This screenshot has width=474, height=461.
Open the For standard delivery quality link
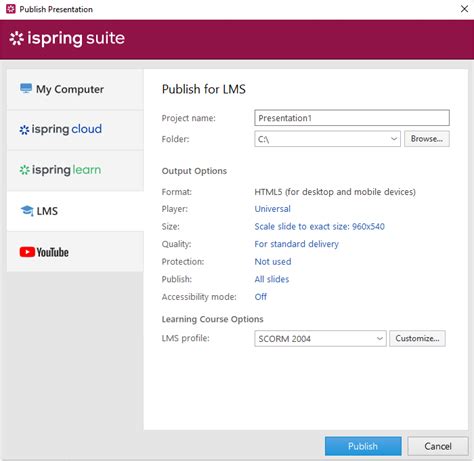296,244
